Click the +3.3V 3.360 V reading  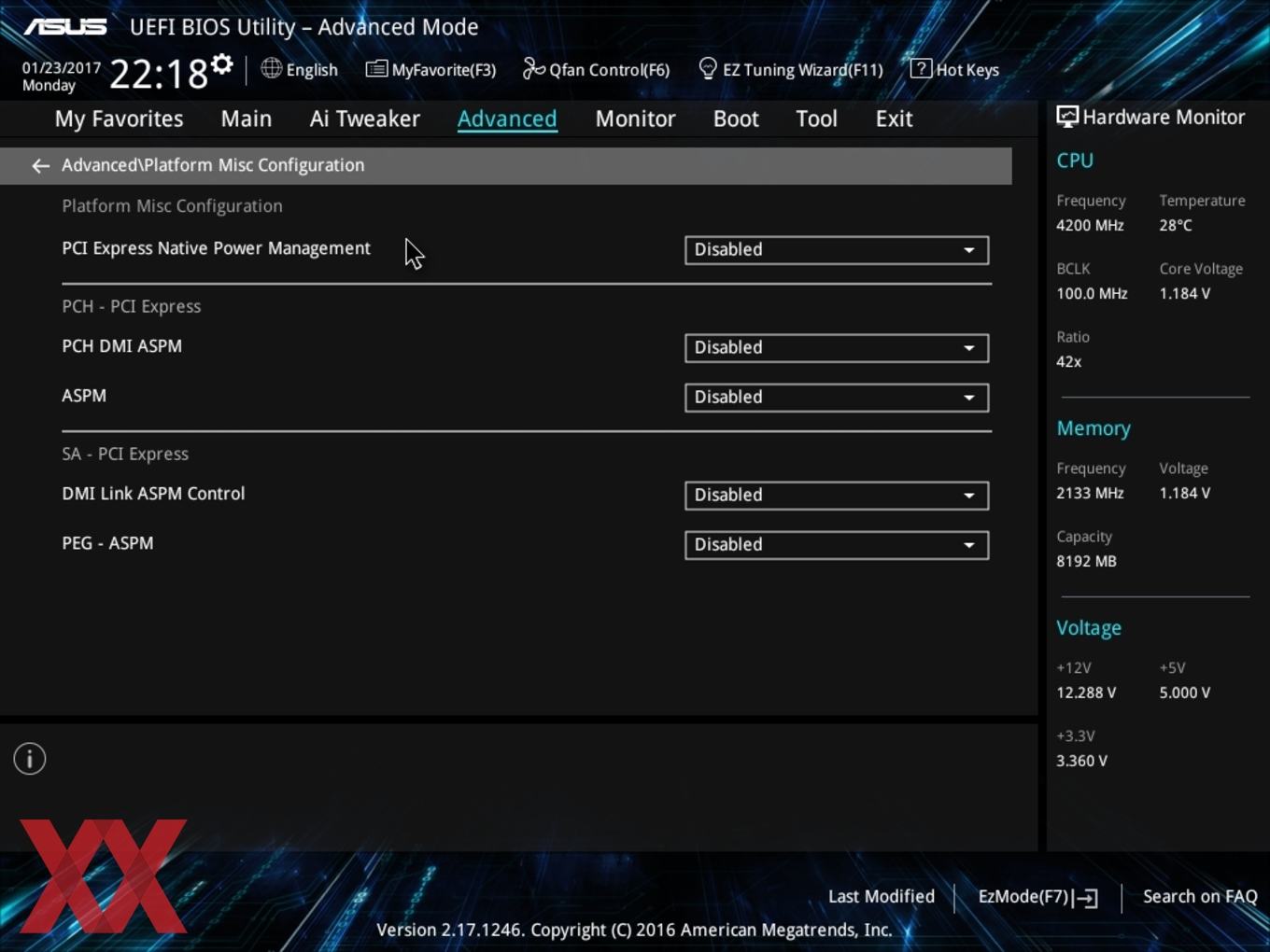(1081, 761)
